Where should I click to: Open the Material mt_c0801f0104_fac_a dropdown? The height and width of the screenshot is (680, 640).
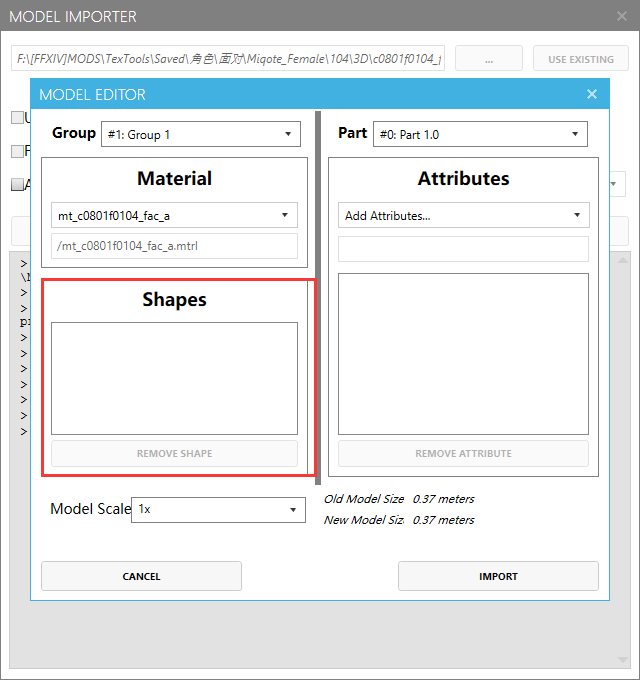pyautogui.click(x=174, y=215)
